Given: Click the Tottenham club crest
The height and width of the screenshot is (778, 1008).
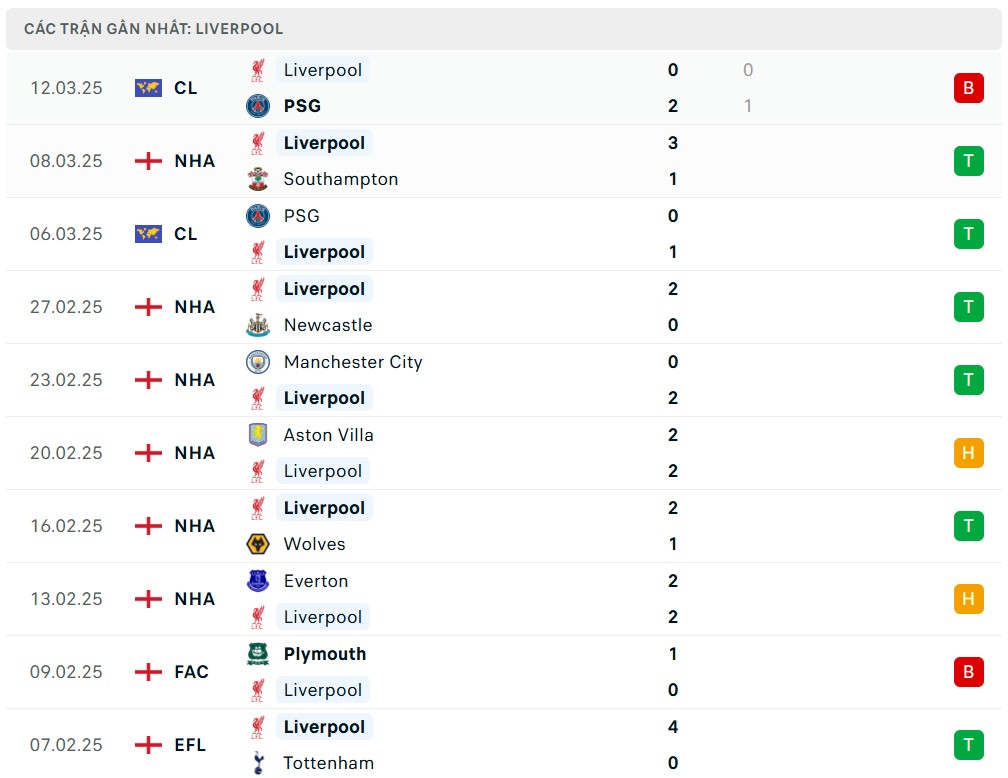Looking at the screenshot, I should [258, 763].
